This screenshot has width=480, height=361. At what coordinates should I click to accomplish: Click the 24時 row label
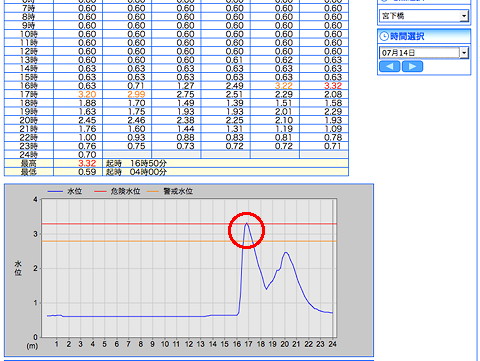[x=29, y=155]
